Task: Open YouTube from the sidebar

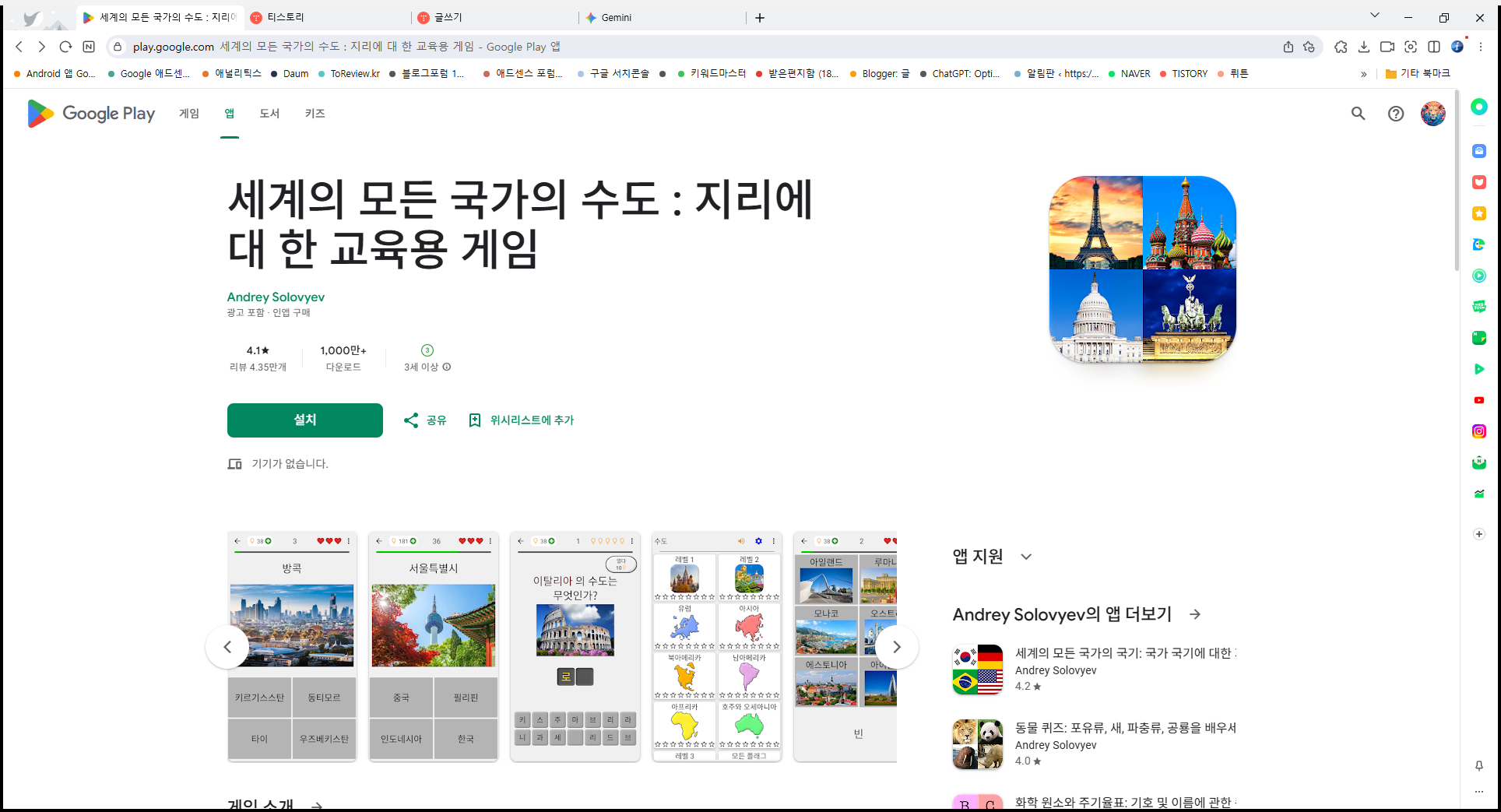Action: (1478, 399)
